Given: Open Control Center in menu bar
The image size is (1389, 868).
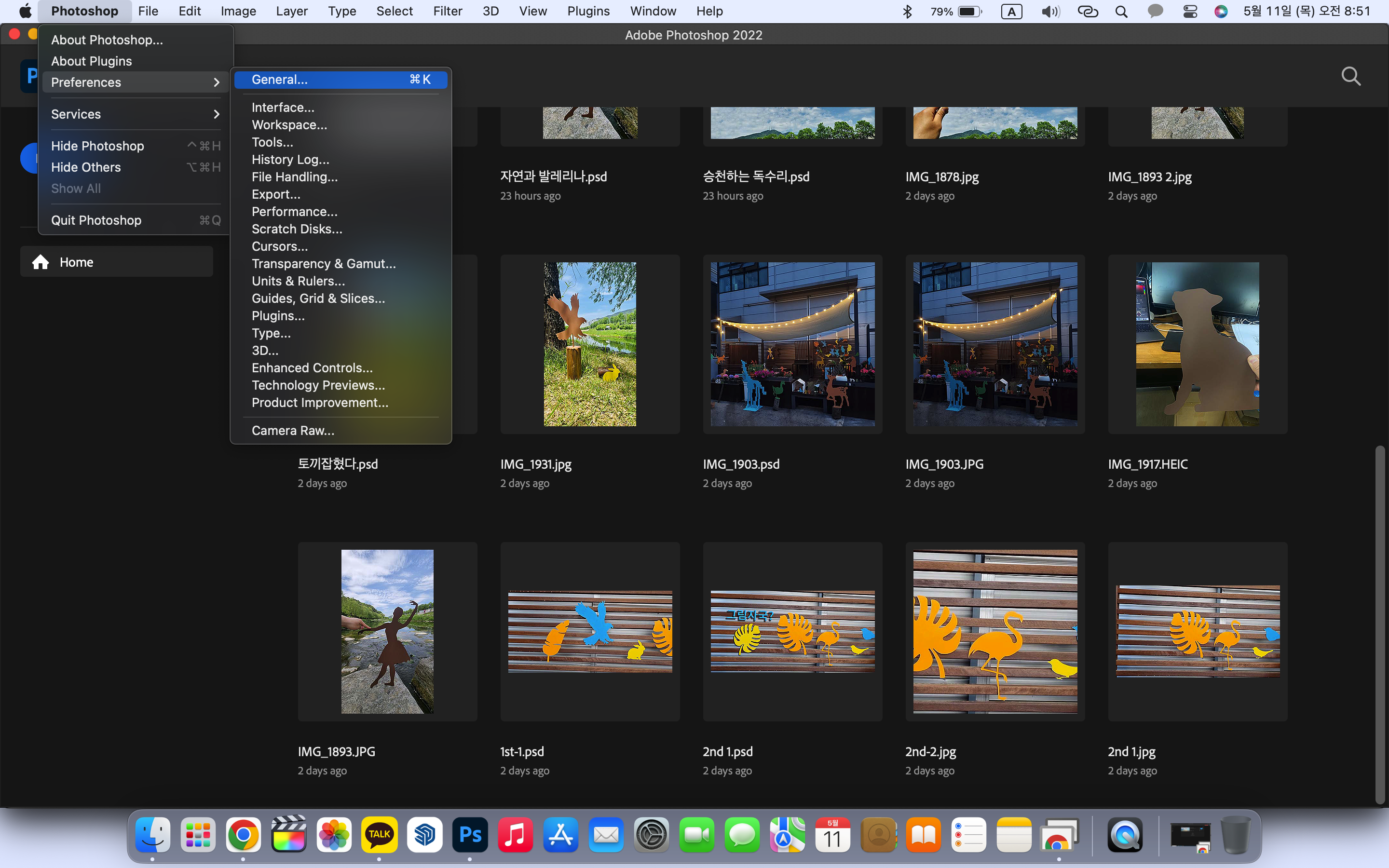Looking at the screenshot, I should click(1190, 12).
